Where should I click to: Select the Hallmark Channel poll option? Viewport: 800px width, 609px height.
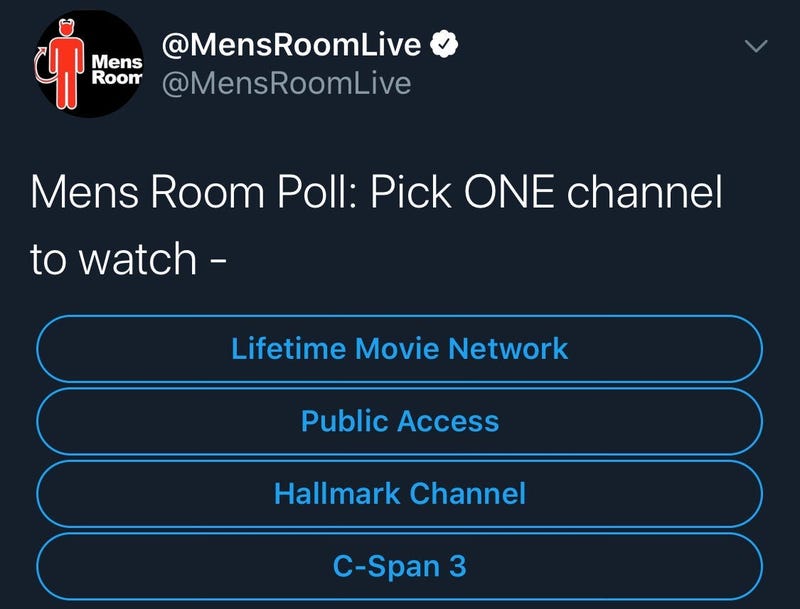tap(399, 494)
